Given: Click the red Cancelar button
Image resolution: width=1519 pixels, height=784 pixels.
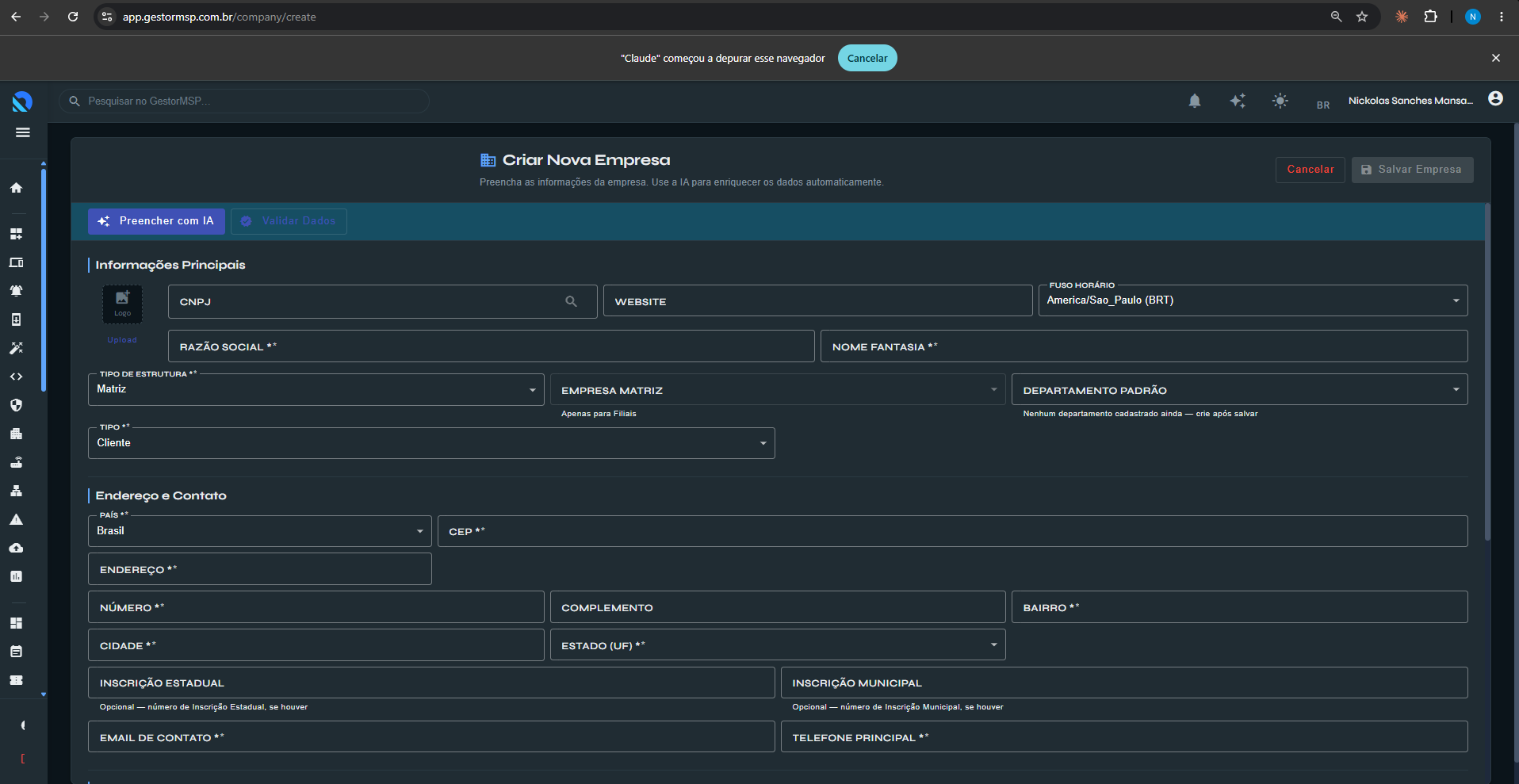Looking at the screenshot, I should click(1310, 170).
